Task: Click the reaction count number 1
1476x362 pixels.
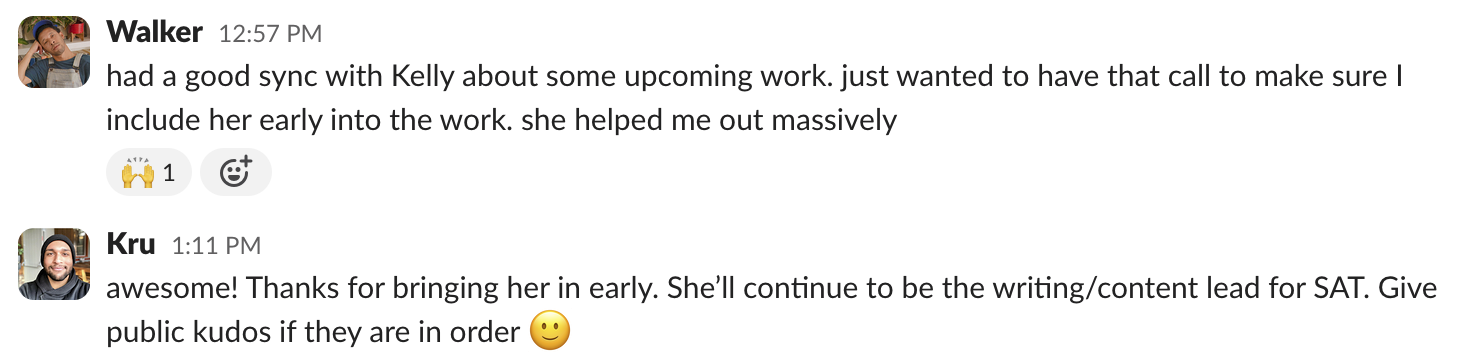Action: [169, 174]
